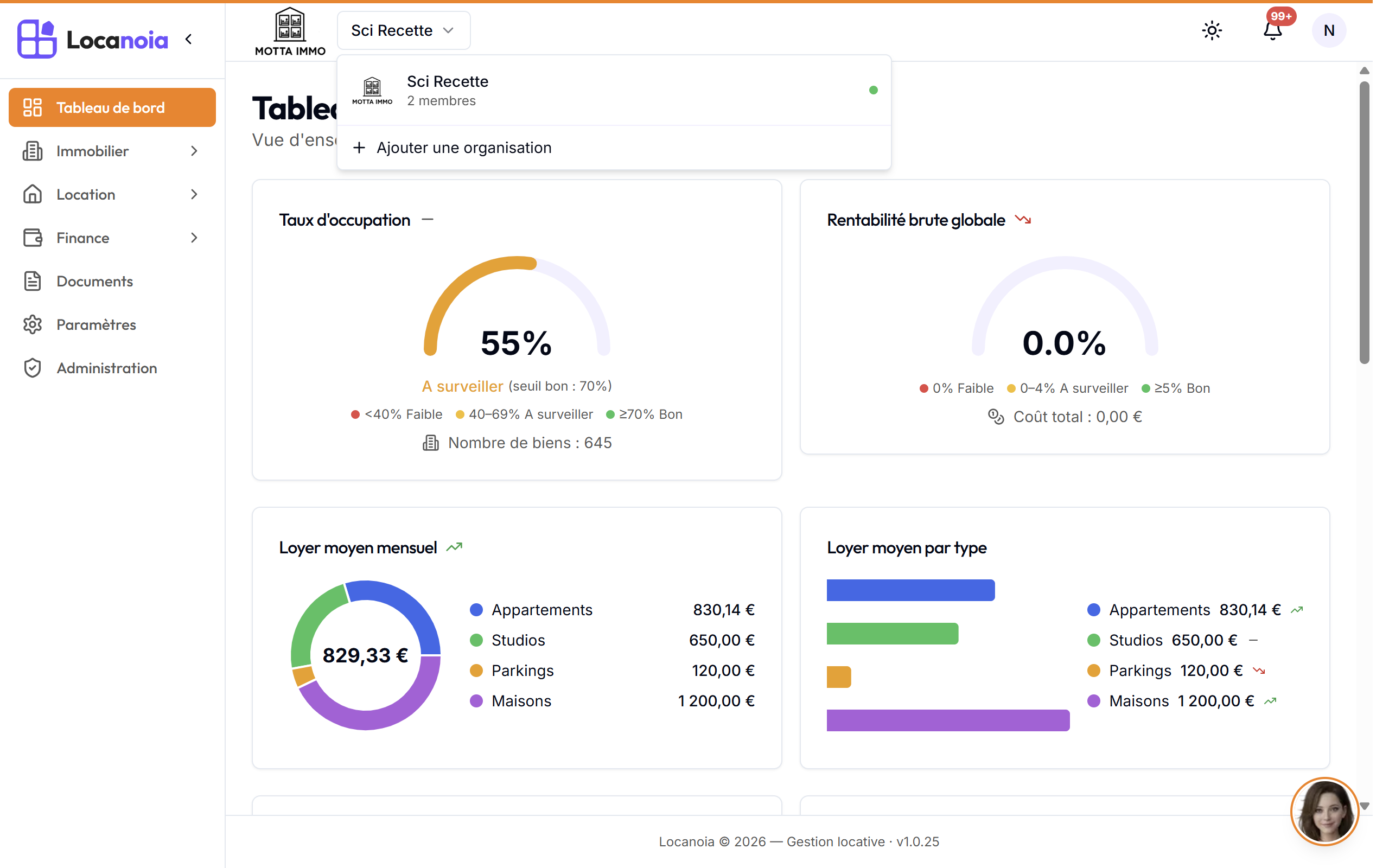Open notifications bell with 99+ badge
Screen dimensions: 1389x868
click(1273, 30)
